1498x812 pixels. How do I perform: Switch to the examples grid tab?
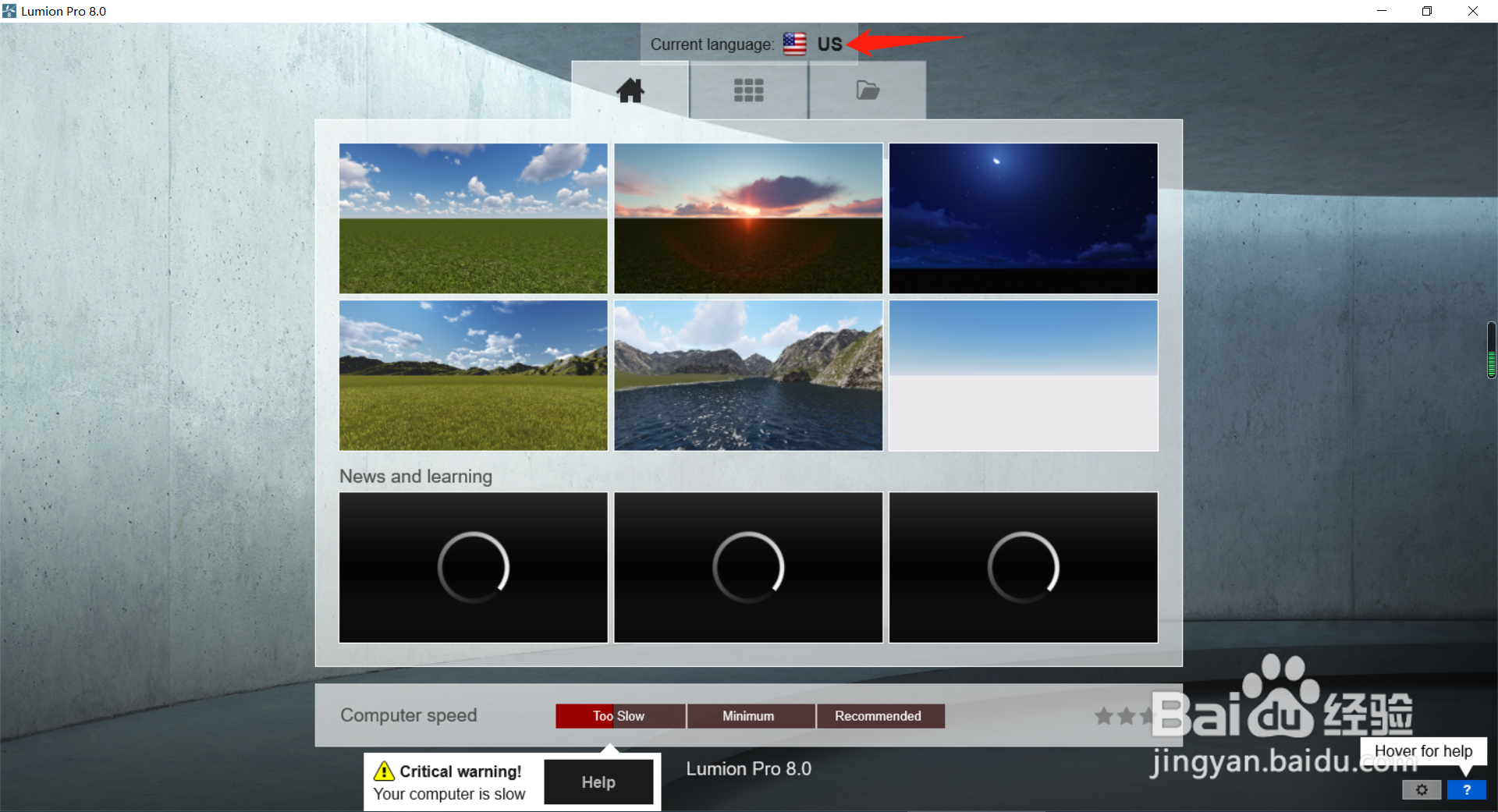coord(749,90)
